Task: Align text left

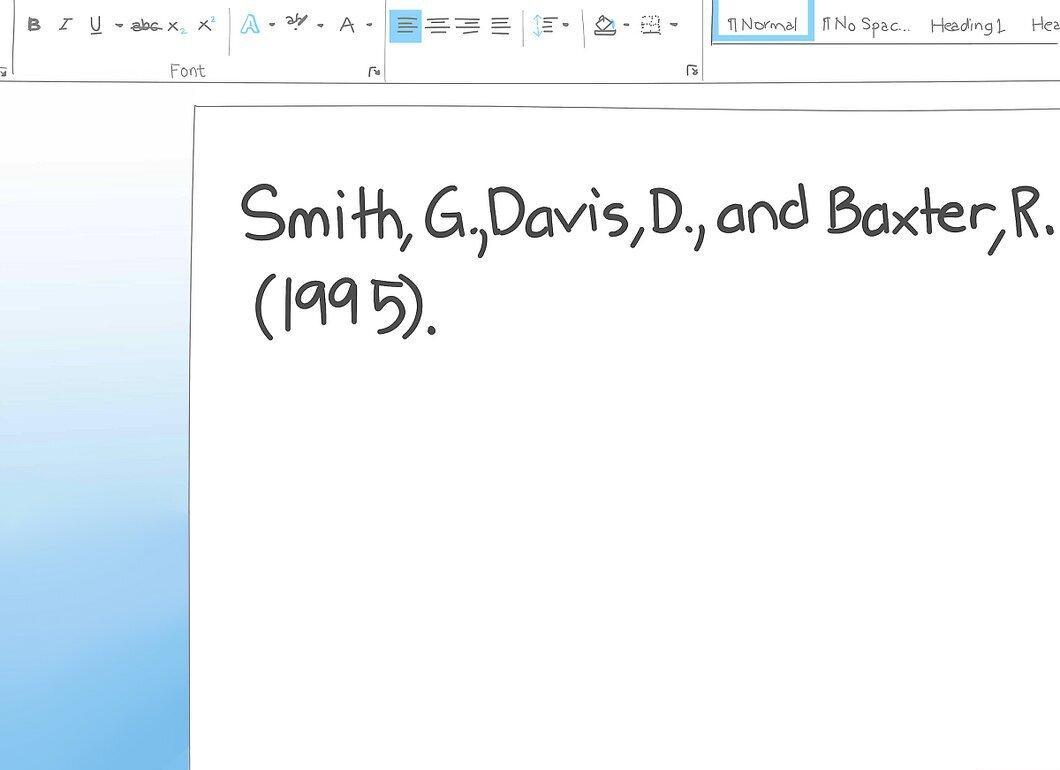Action: 406,26
